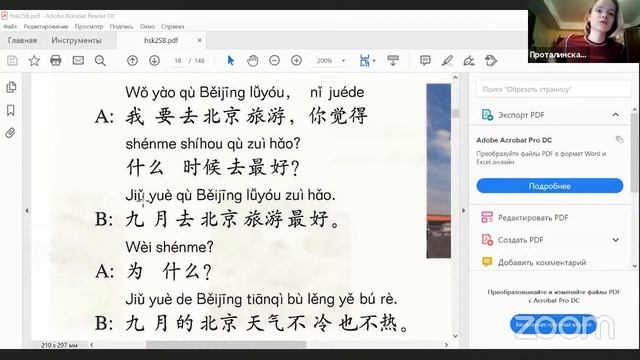The width and height of the screenshot is (640, 360).
Task: Expand the Создать PDF section chevron
Action: pos(616,240)
